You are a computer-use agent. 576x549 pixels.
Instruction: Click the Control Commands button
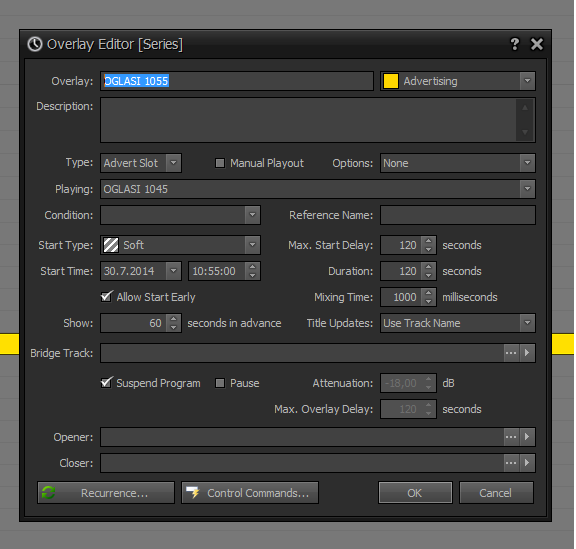pos(250,493)
